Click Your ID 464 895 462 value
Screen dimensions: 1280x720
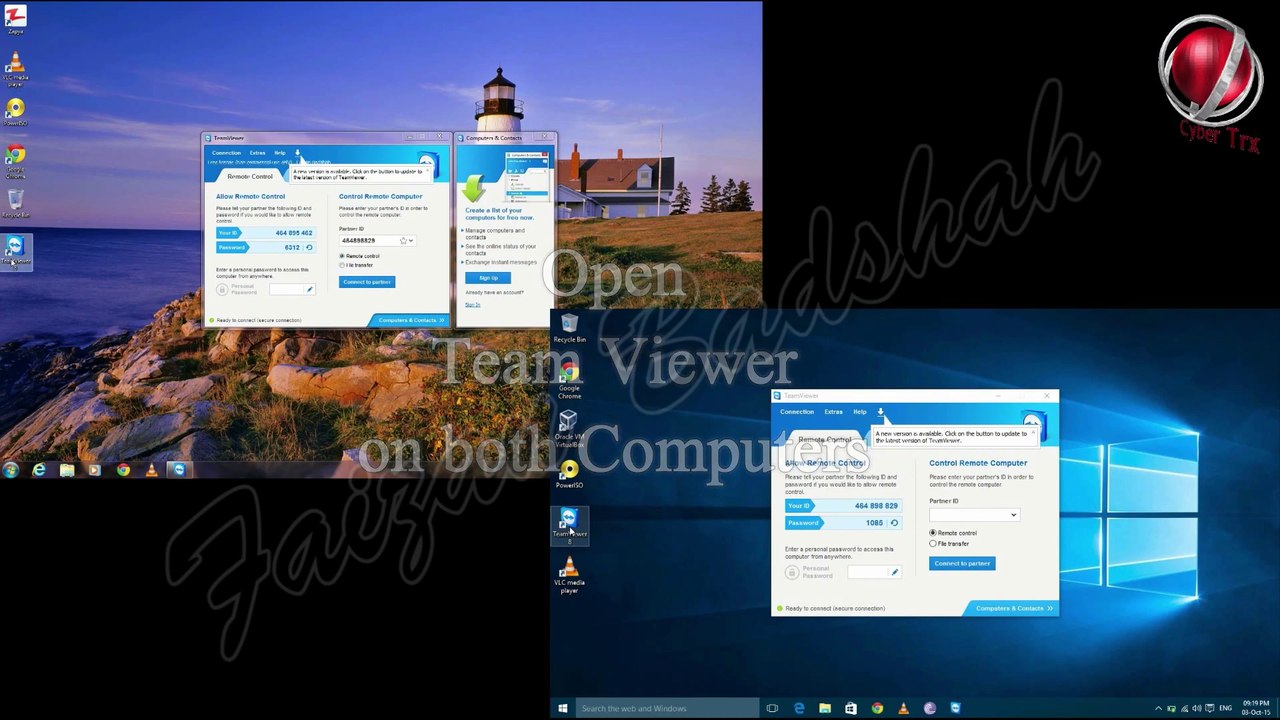coord(294,233)
